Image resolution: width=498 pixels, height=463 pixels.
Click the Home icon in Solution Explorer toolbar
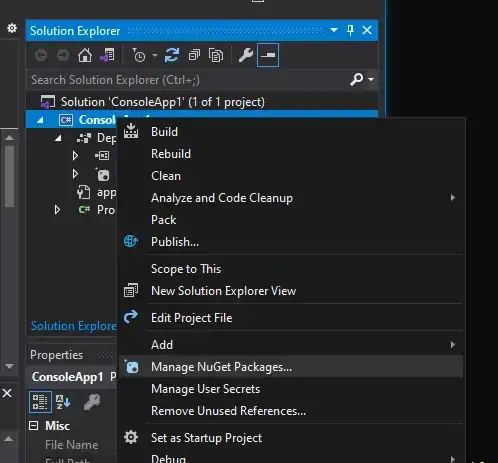[x=85, y=55]
